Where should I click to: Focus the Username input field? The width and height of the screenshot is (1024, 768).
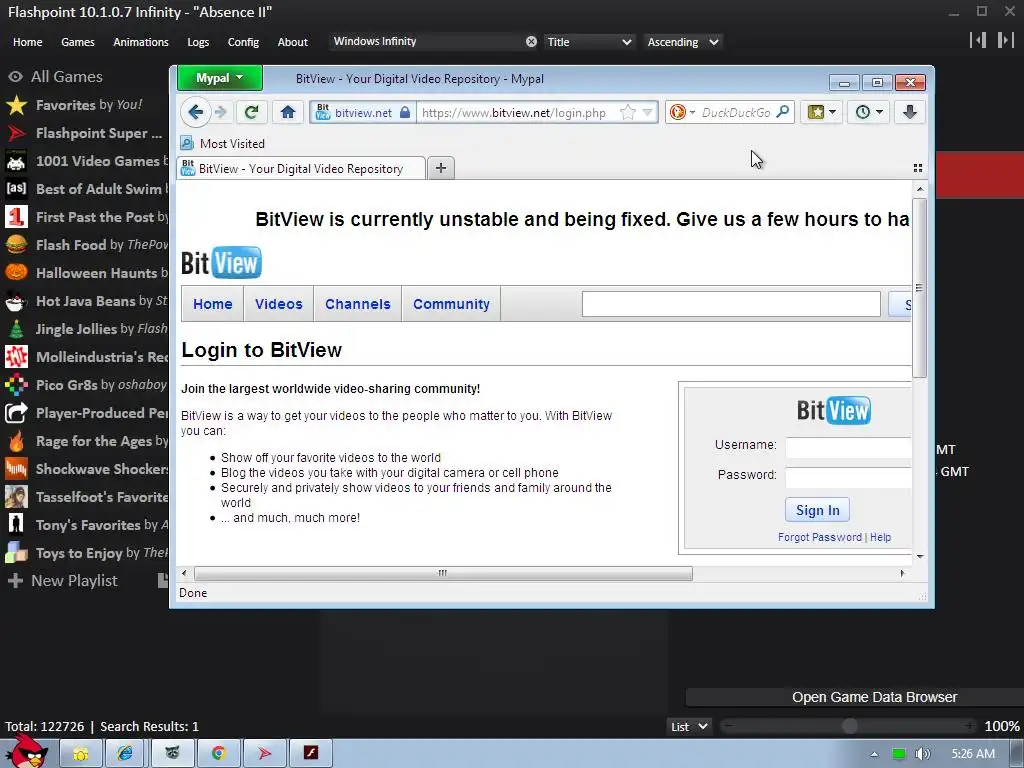[848, 447]
